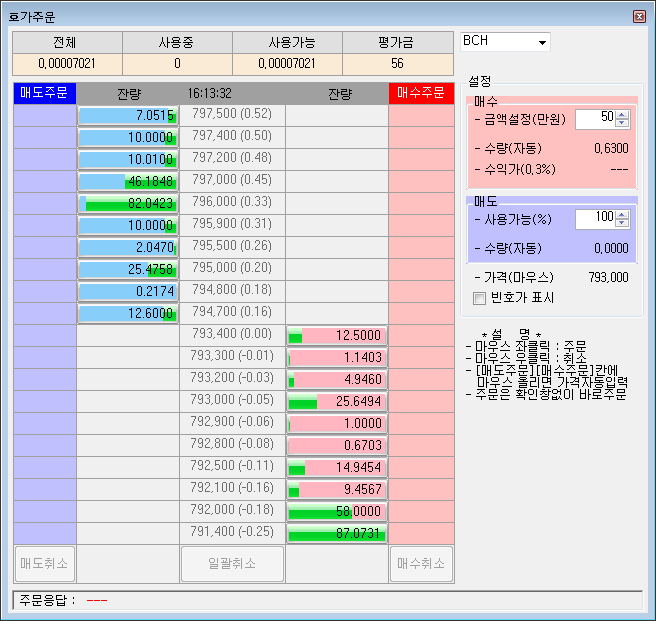Select bid volume bar 87.0731
Image resolution: width=656 pixels, height=621 pixels.
(337, 534)
